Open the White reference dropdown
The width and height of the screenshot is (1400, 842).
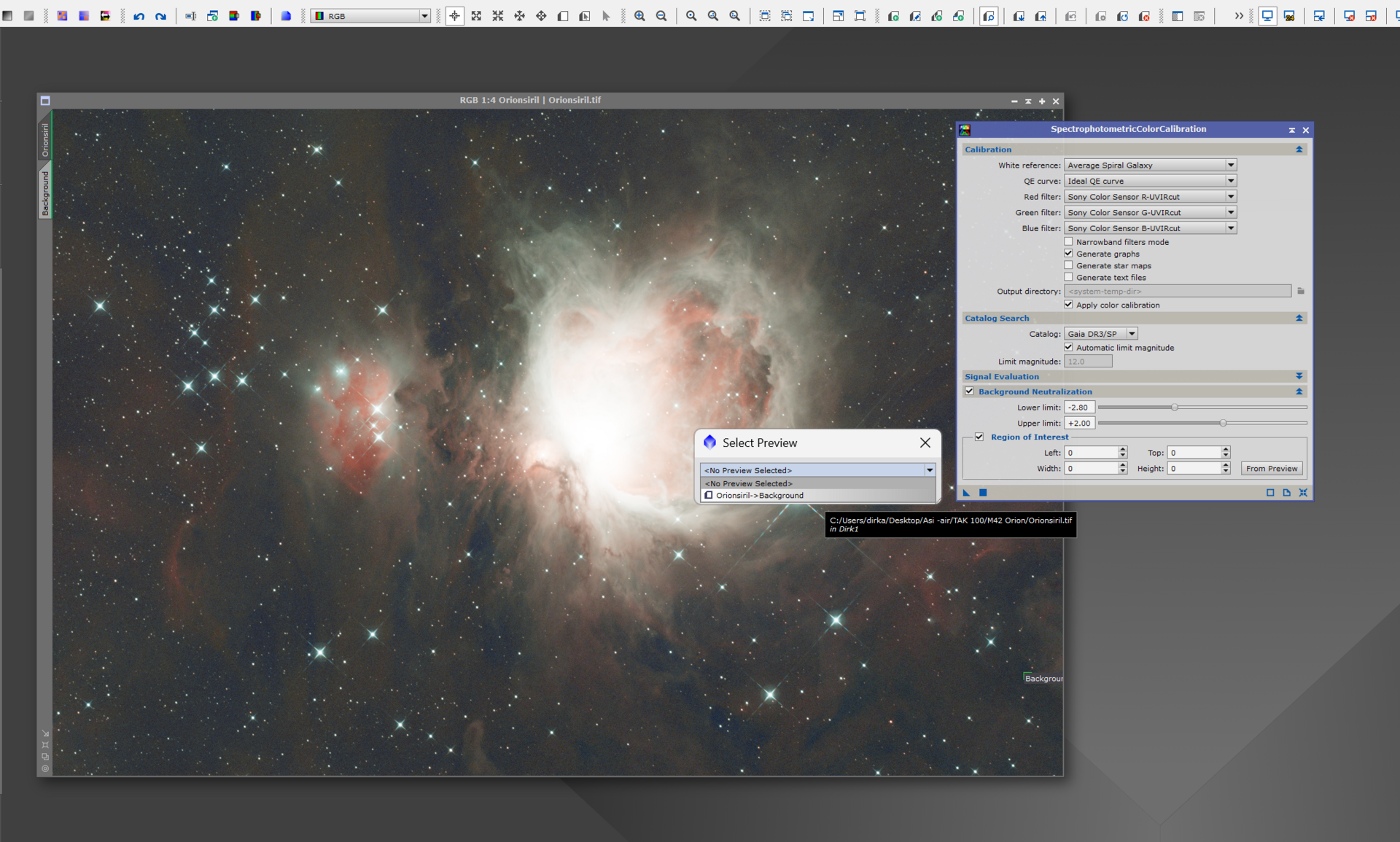1151,165
